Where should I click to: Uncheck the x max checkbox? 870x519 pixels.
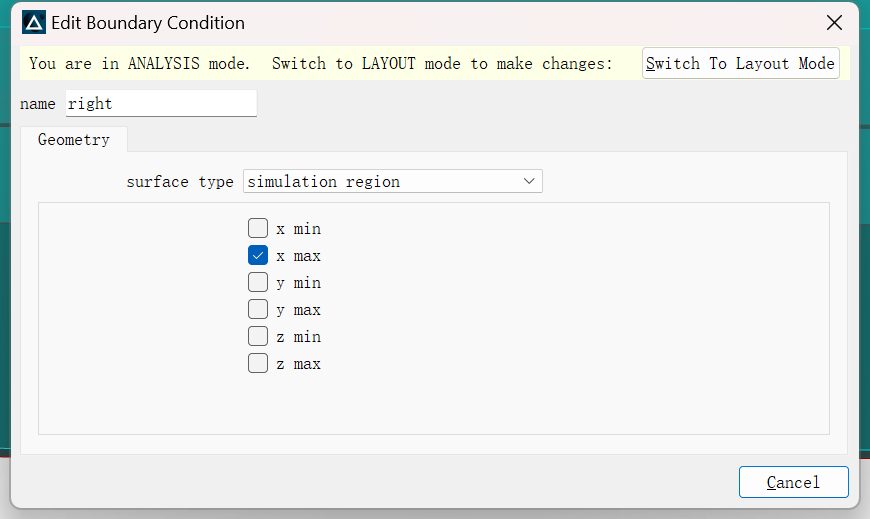pos(258,255)
